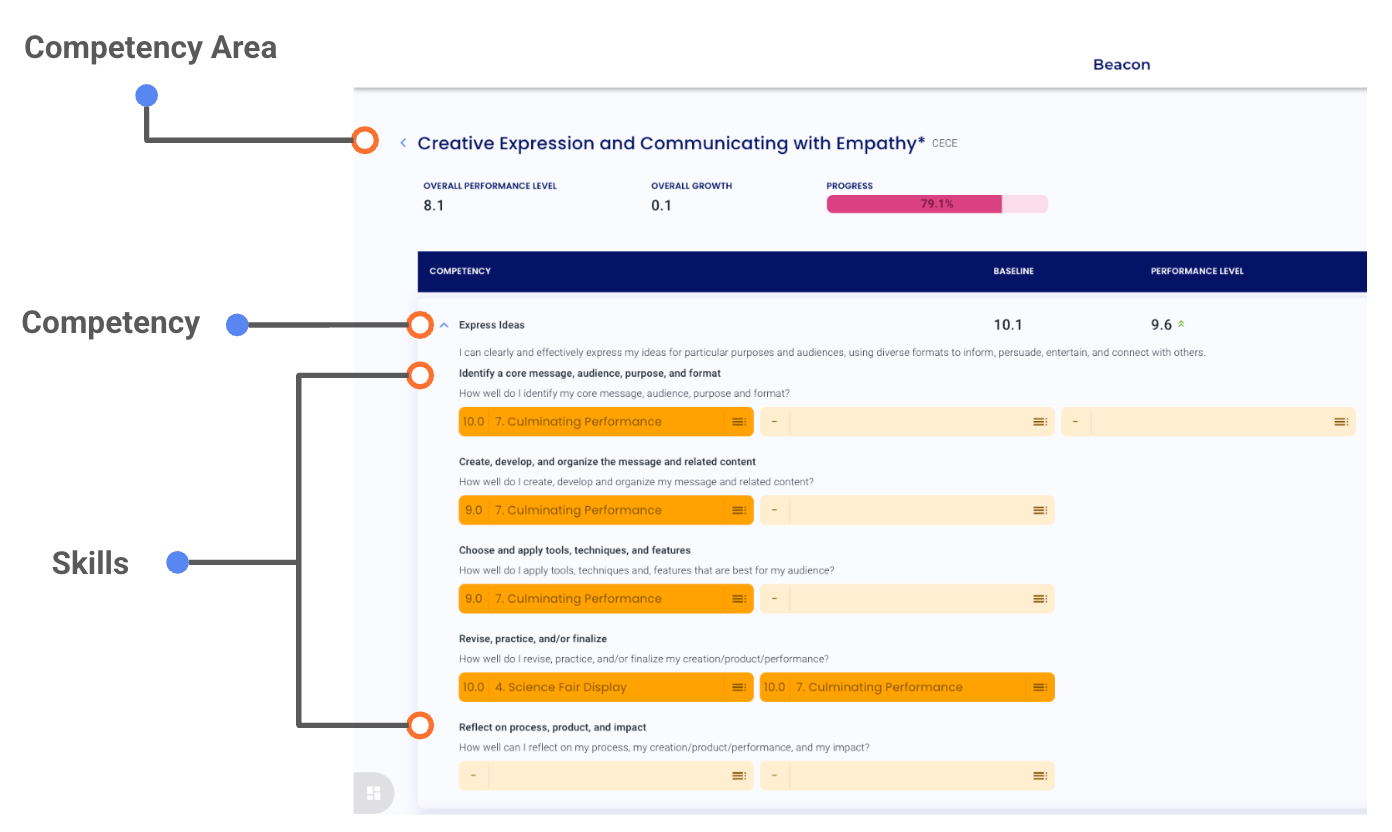The image size is (1392, 832).
Task: Click the Baseline column header
Action: pyautogui.click(x=1013, y=272)
